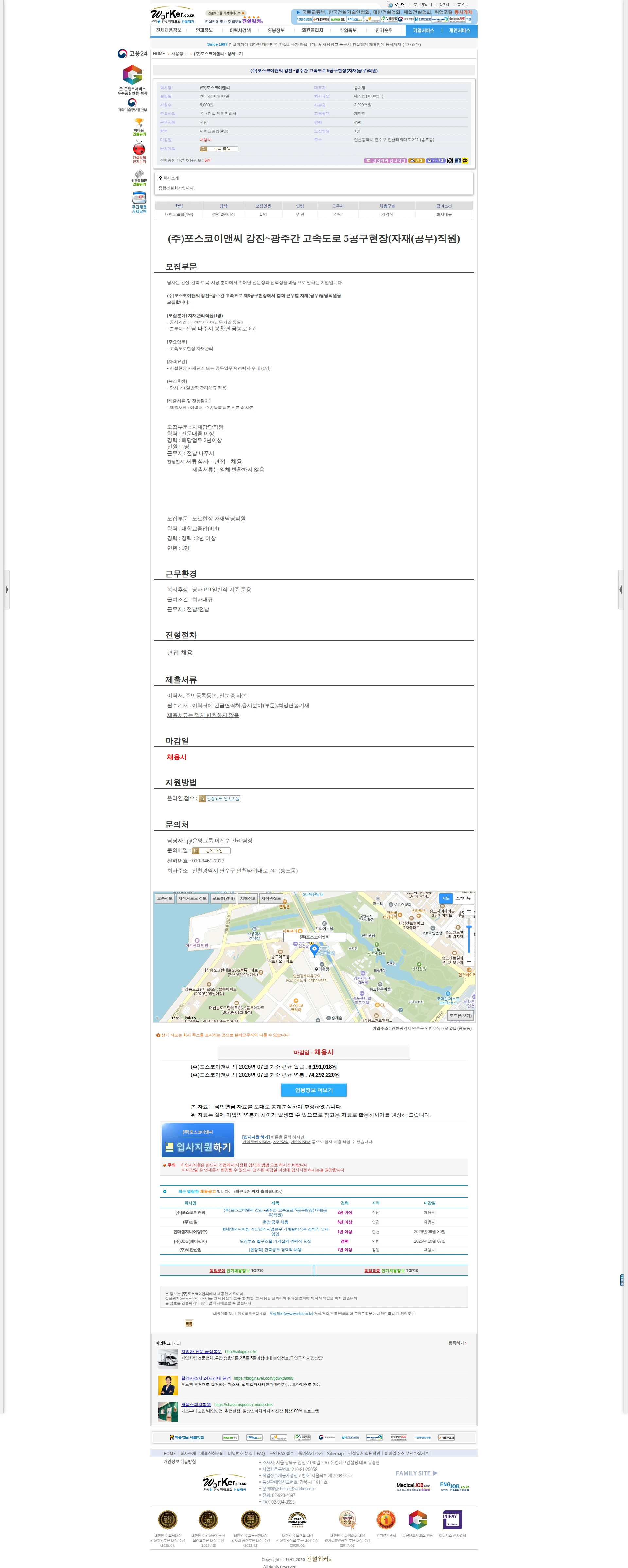Click the 건설워커 입사지원 online apply link
Image resolution: width=628 pixels, height=1568 pixels.
(x=220, y=799)
